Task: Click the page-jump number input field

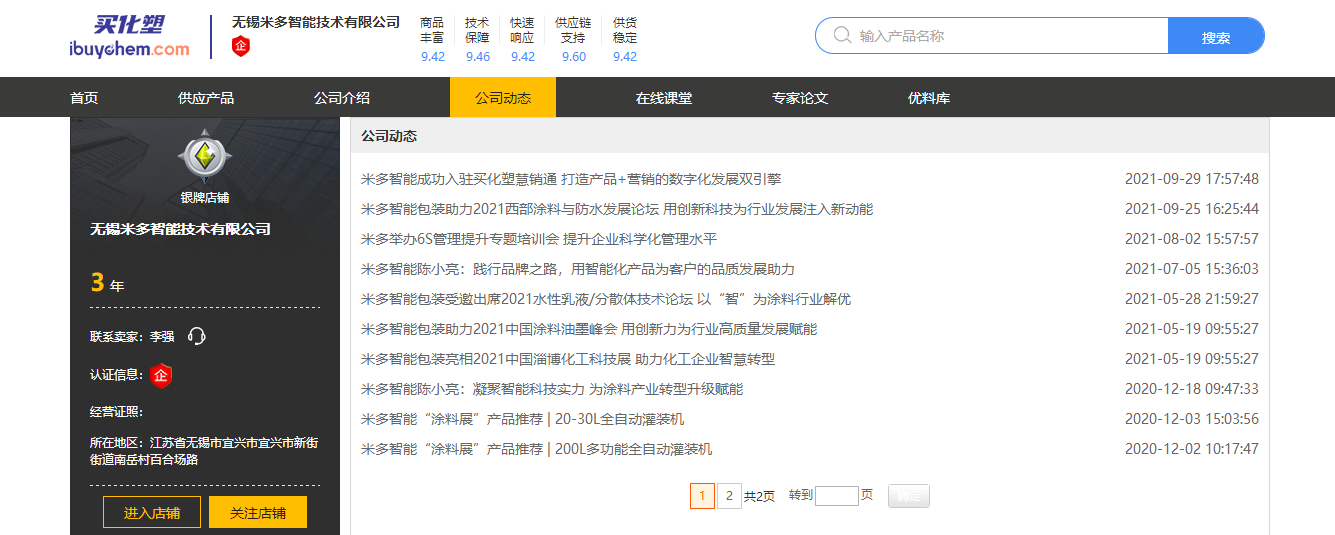Action: tap(837, 495)
